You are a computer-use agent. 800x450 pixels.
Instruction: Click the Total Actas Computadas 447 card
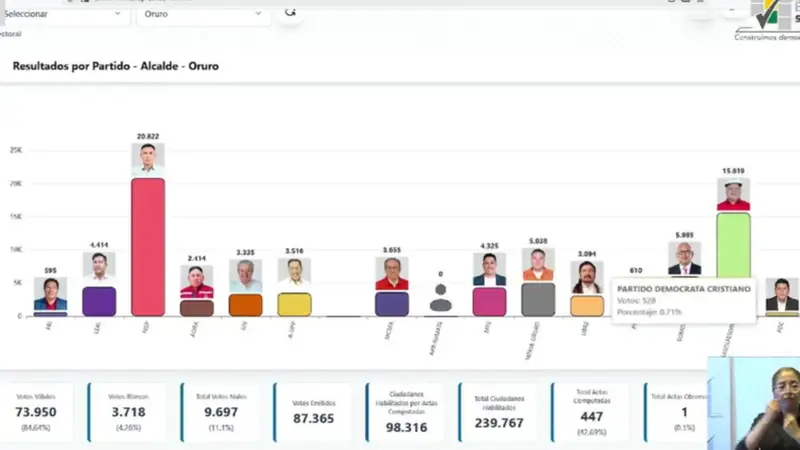tap(589, 412)
